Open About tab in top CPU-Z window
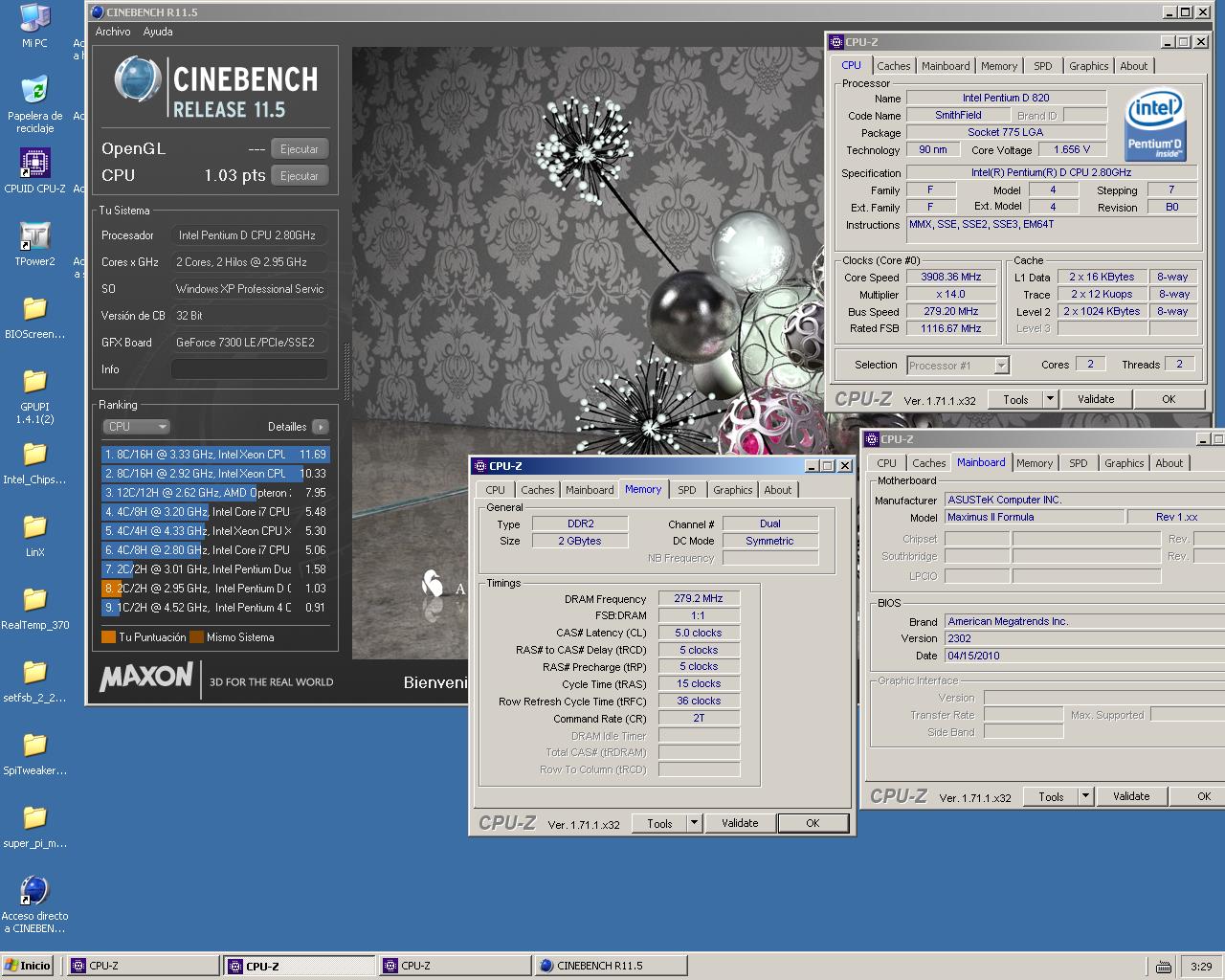The width and height of the screenshot is (1225, 980). 1133,66
